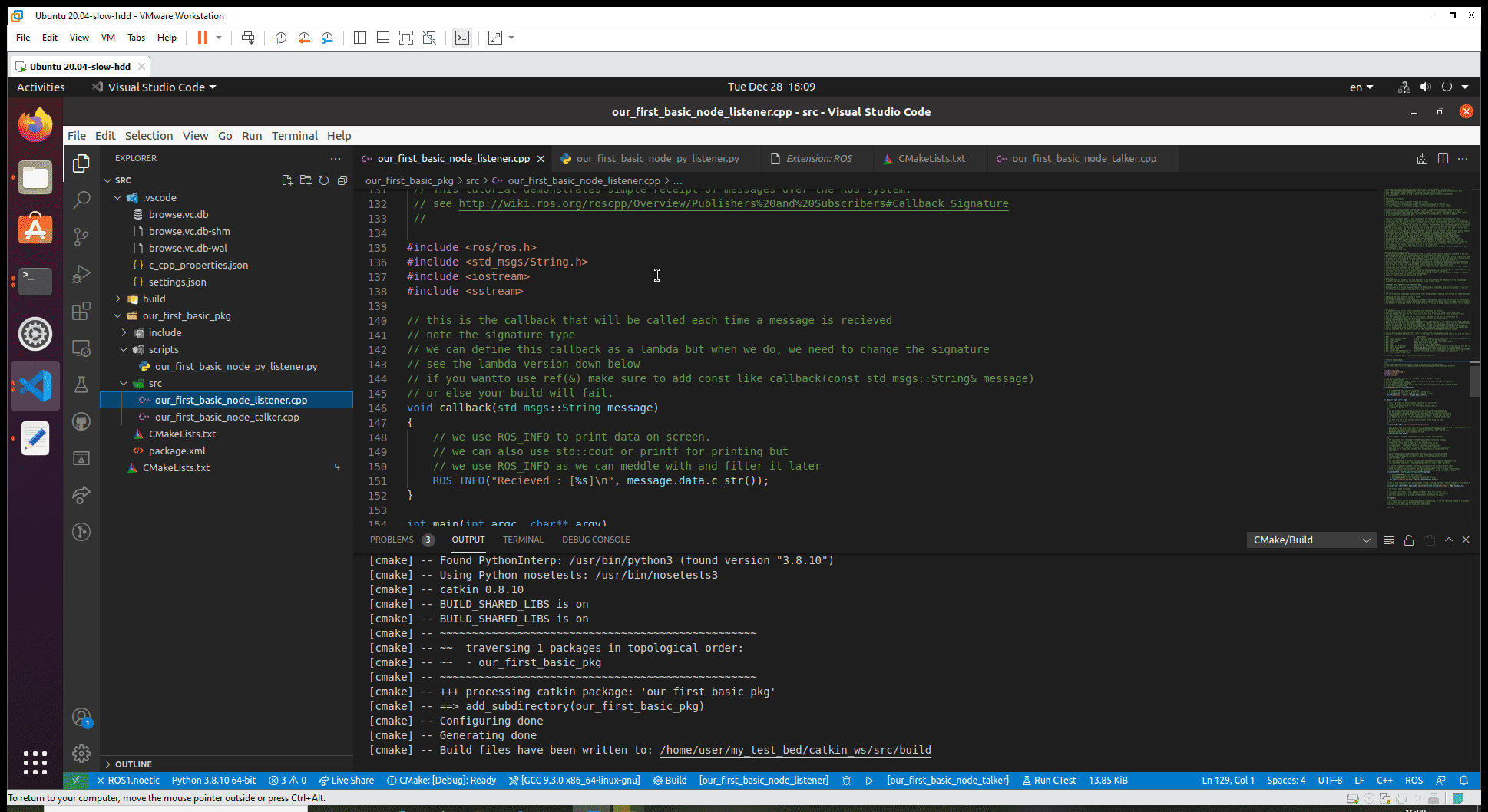
Task: Click New File icon in Explorer header
Action: (x=287, y=180)
